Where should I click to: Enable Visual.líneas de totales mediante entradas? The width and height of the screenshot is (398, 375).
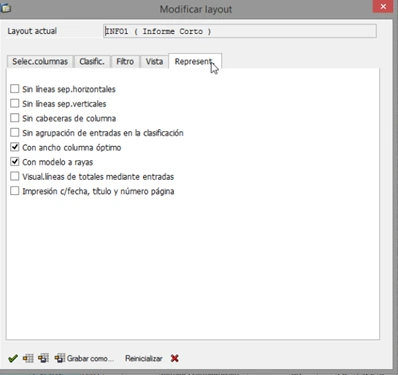coord(15,176)
